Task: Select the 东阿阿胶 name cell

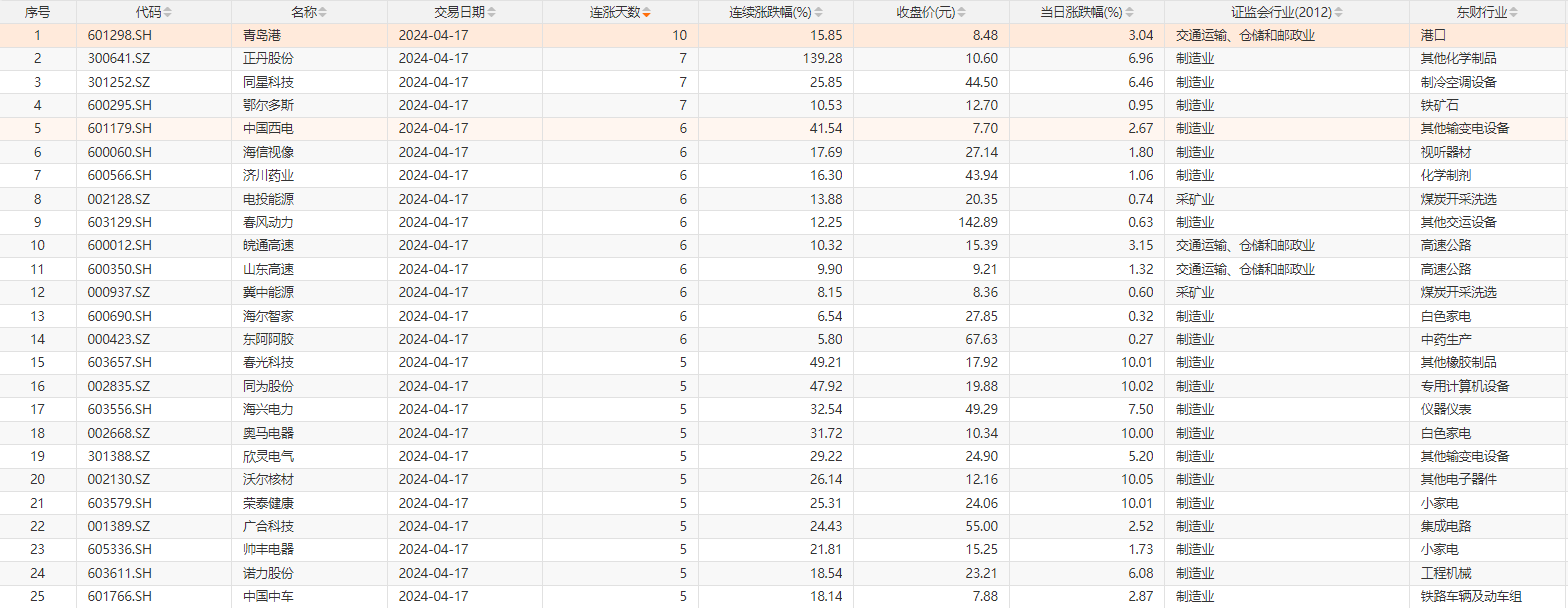Action: 309,340
